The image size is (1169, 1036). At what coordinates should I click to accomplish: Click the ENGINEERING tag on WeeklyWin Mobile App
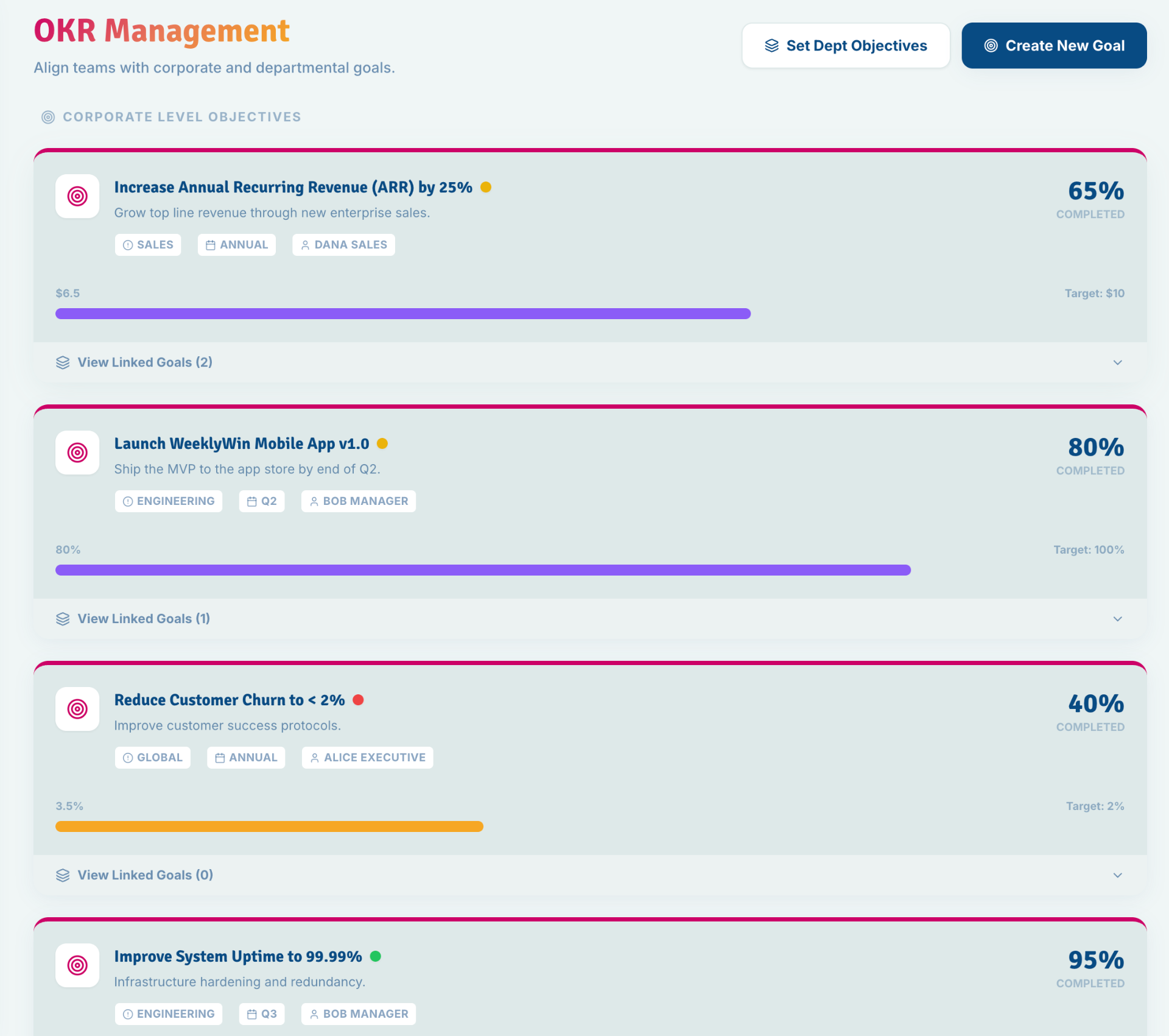coord(169,501)
